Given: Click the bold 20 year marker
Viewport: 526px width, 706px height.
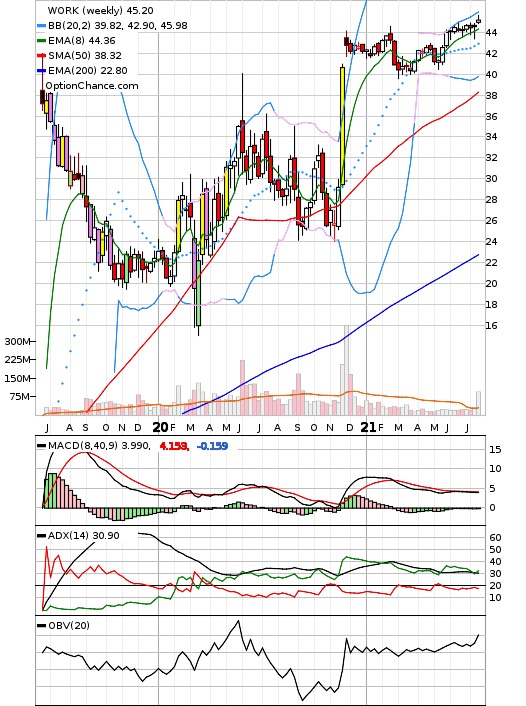Looking at the screenshot, I should (160, 427).
